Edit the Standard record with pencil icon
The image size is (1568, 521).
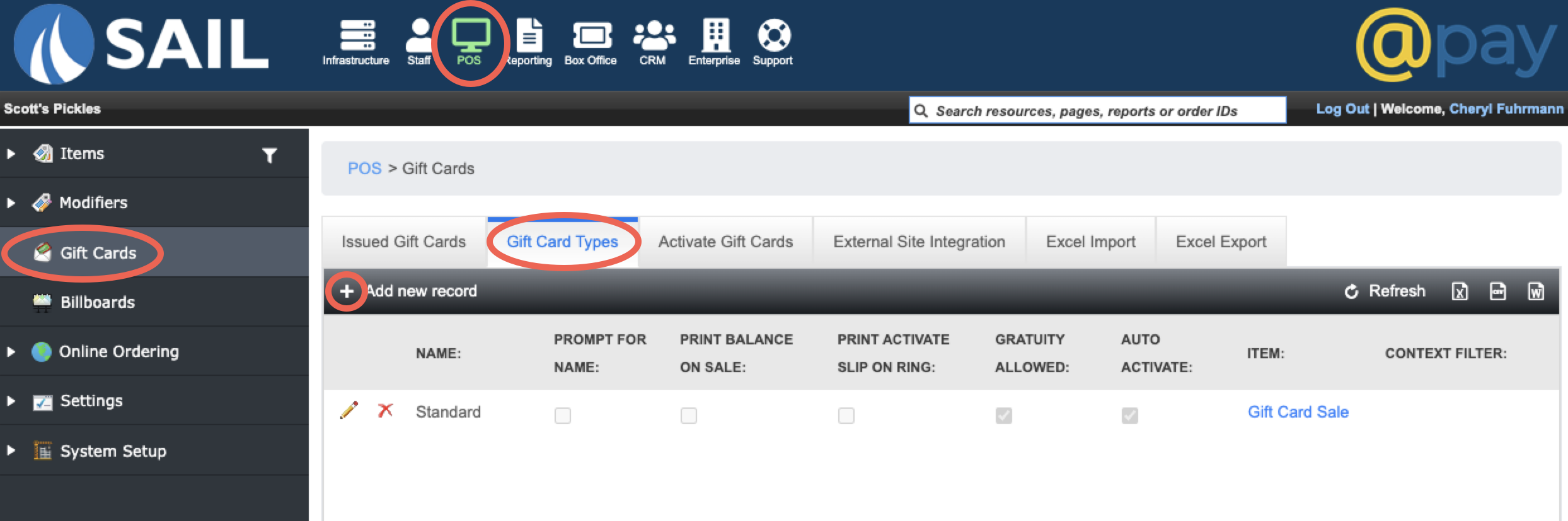coord(349,411)
